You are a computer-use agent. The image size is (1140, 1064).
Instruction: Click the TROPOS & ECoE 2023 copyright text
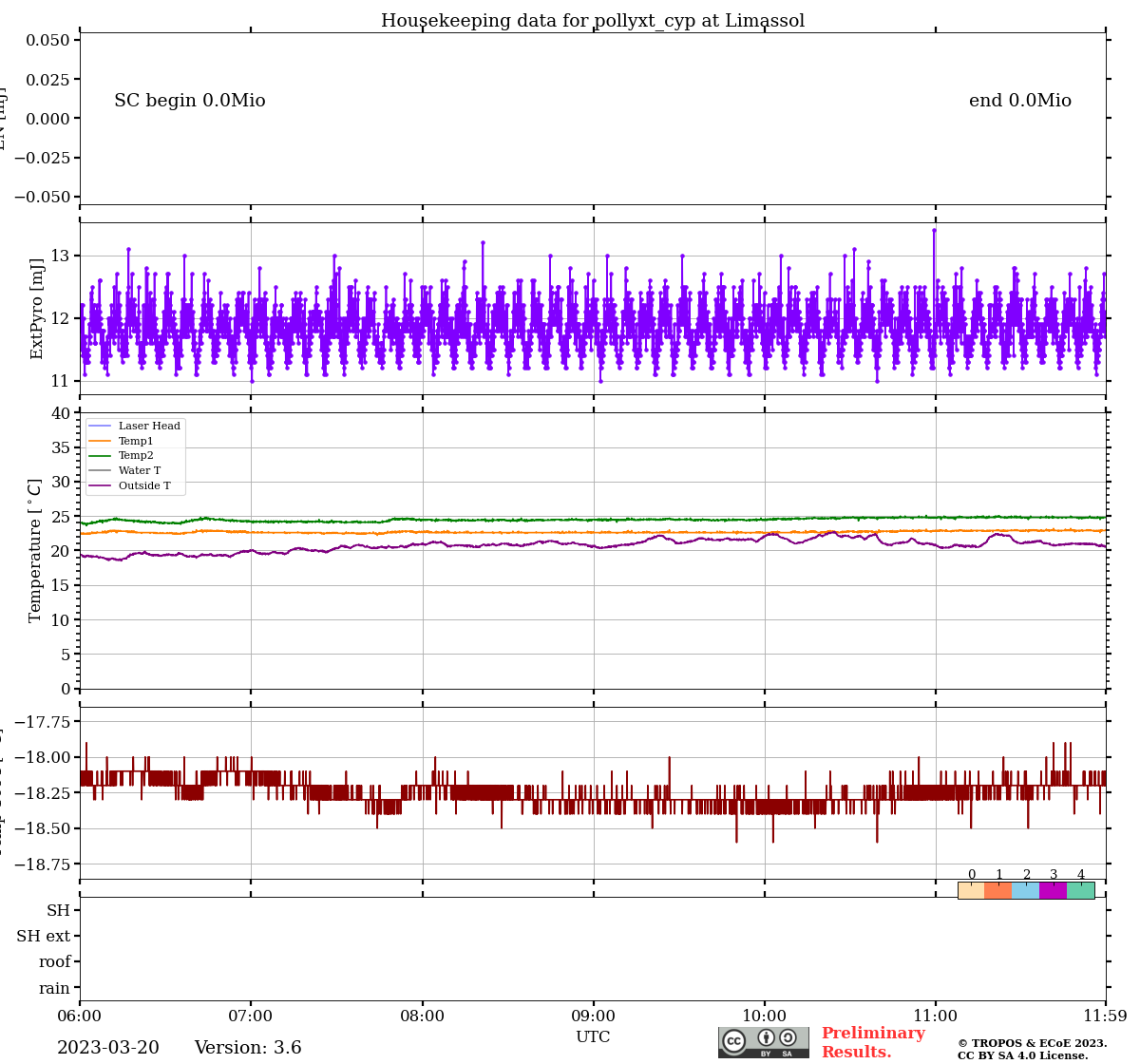(x=1032, y=1049)
